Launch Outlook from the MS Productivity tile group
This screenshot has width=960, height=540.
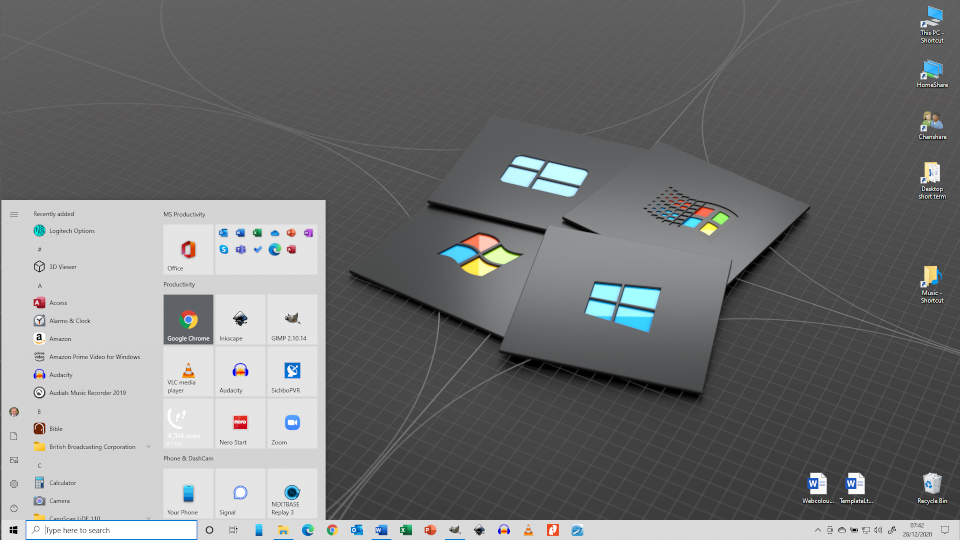point(223,233)
